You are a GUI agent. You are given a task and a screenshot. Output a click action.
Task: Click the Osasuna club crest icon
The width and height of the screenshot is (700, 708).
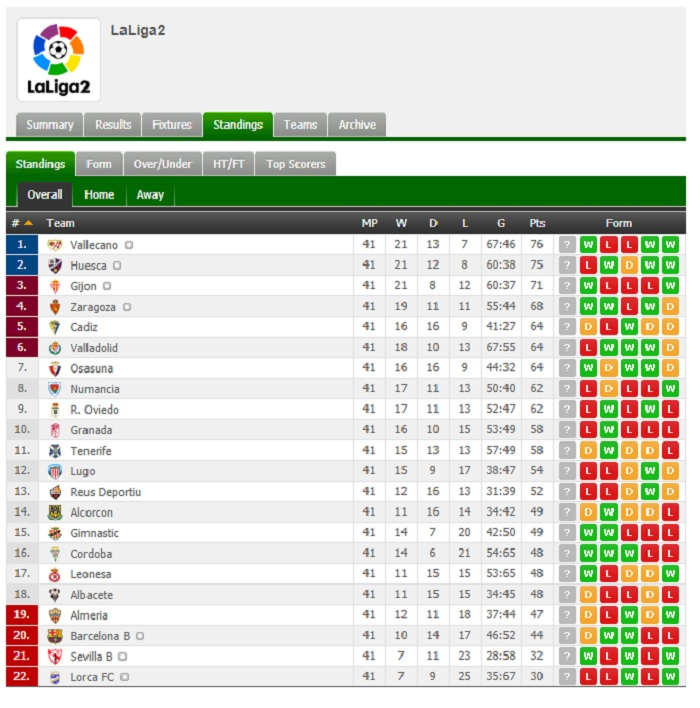55,368
